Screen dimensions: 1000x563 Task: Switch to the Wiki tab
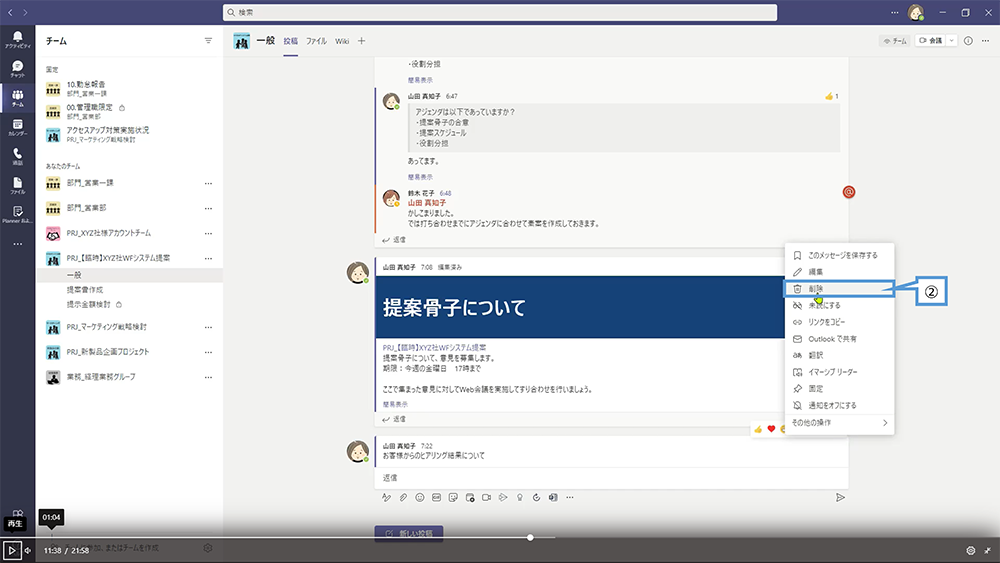pos(342,41)
